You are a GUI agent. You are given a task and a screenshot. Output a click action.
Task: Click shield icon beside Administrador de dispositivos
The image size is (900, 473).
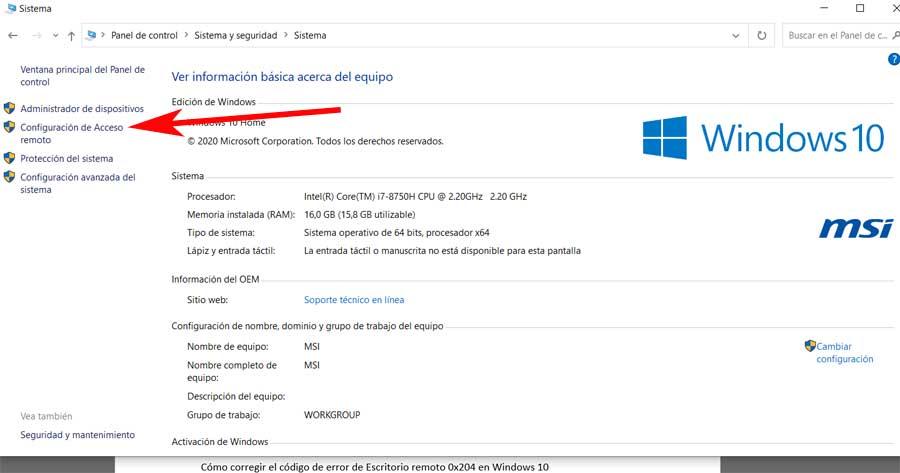(x=9, y=108)
